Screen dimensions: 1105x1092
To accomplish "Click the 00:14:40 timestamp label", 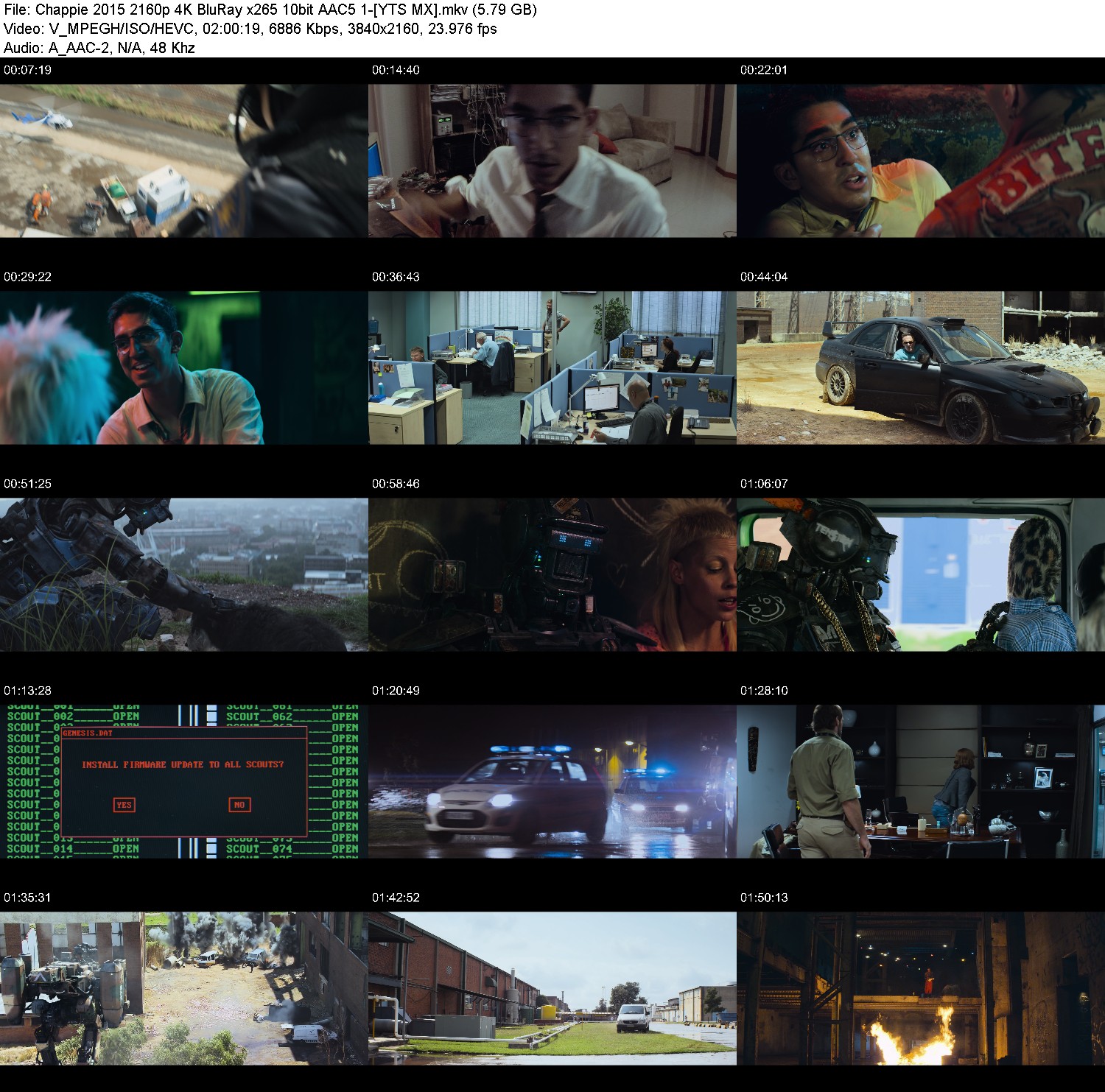I will tap(396, 70).
